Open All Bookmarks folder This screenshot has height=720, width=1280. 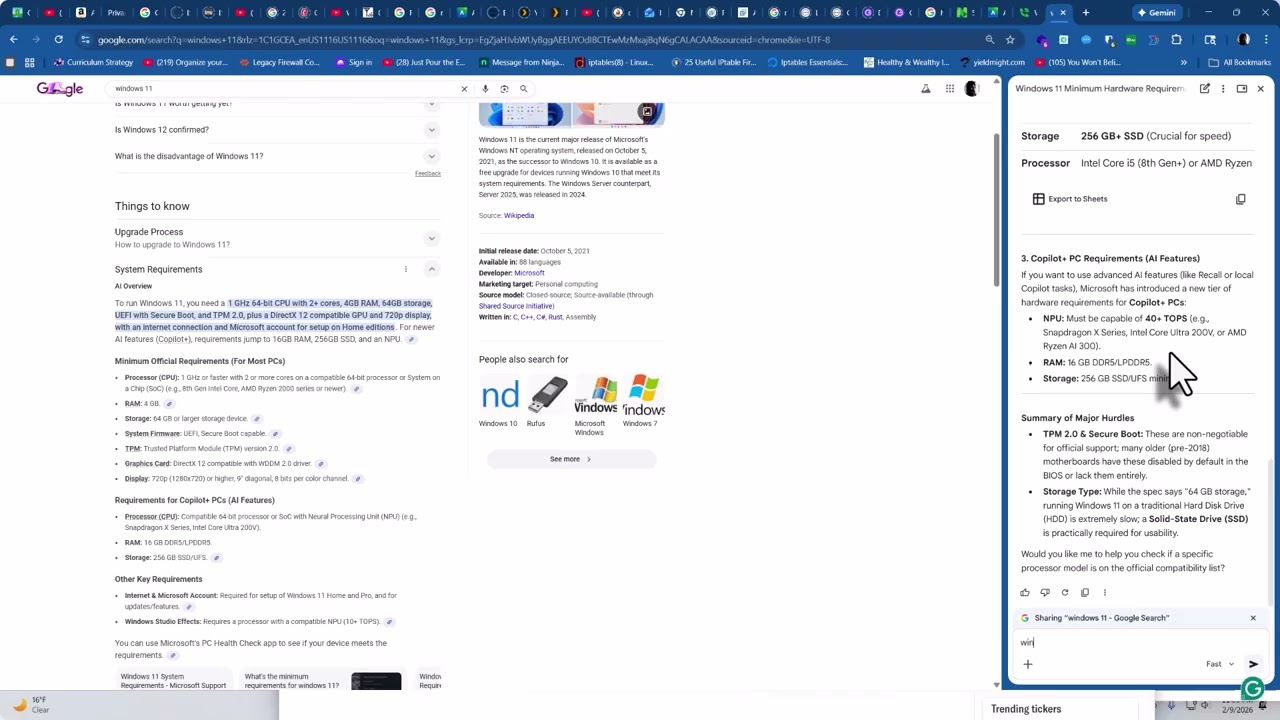pyautogui.click(x=1240, y=62)
